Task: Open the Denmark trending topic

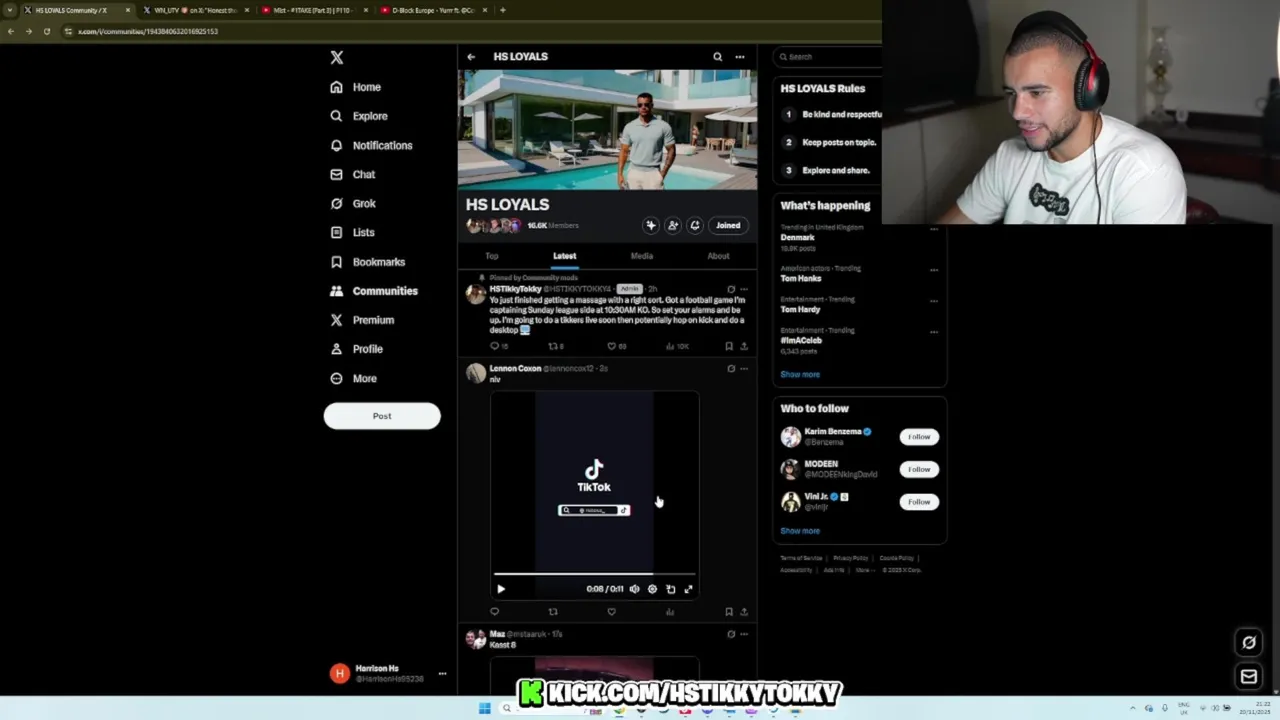Action: click(797, 238)
